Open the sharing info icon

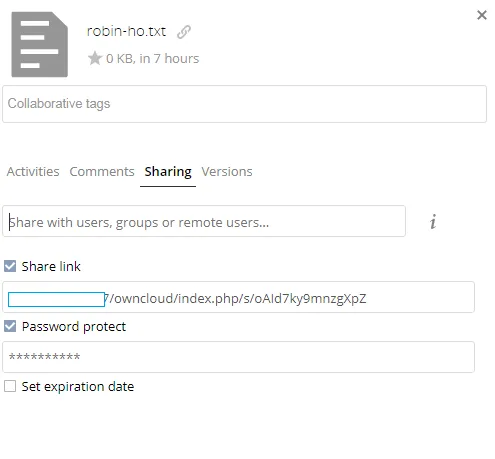[x=433, y=222]
